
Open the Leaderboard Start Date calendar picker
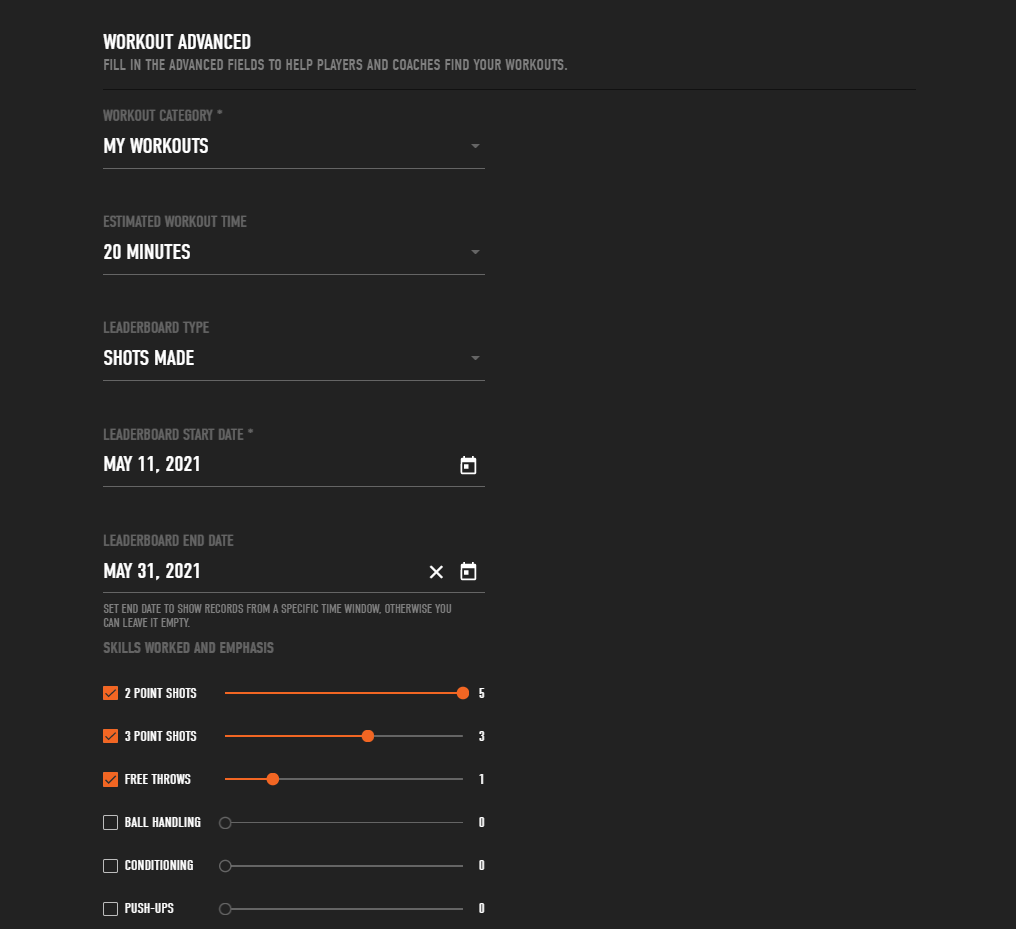[468, 464]
